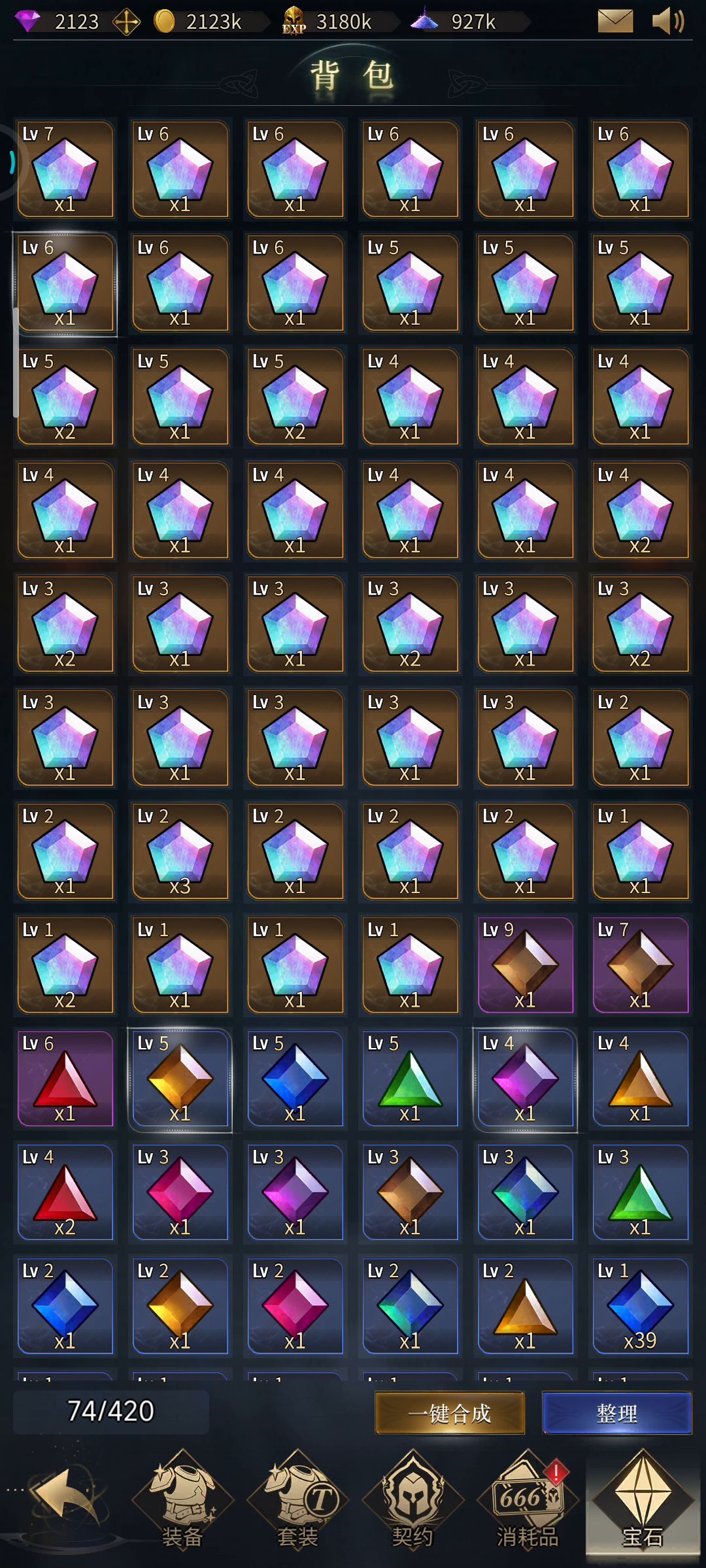Select the Lv 2 rainbow gem x3
The image size is (706, 1568).
coord(180,851)
